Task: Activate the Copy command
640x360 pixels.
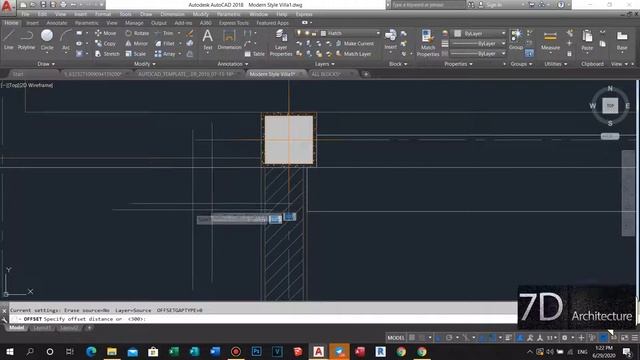Action: coord(105,43)
